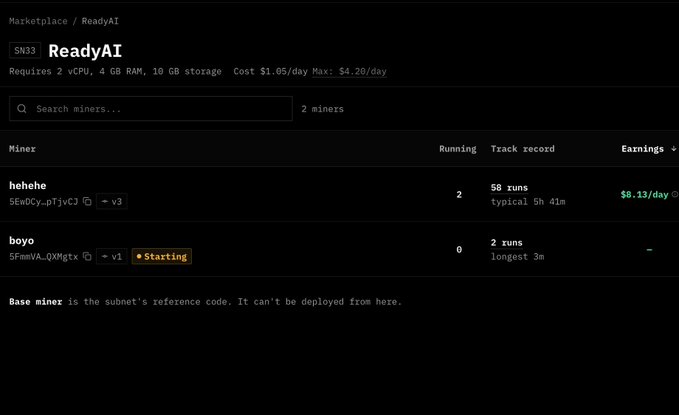Click hehehe running count 2
This screenshot has height=415, width=679.
459,195
